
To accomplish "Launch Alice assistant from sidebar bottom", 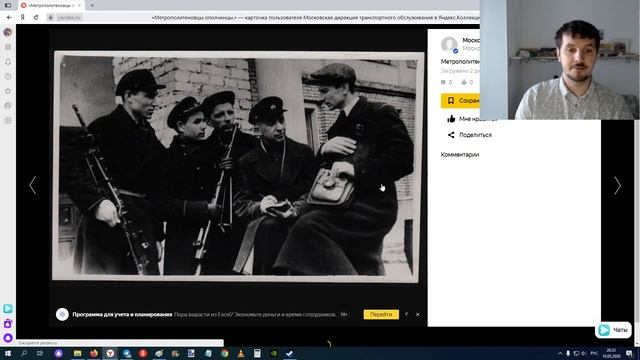I will (x=8, y=338).
